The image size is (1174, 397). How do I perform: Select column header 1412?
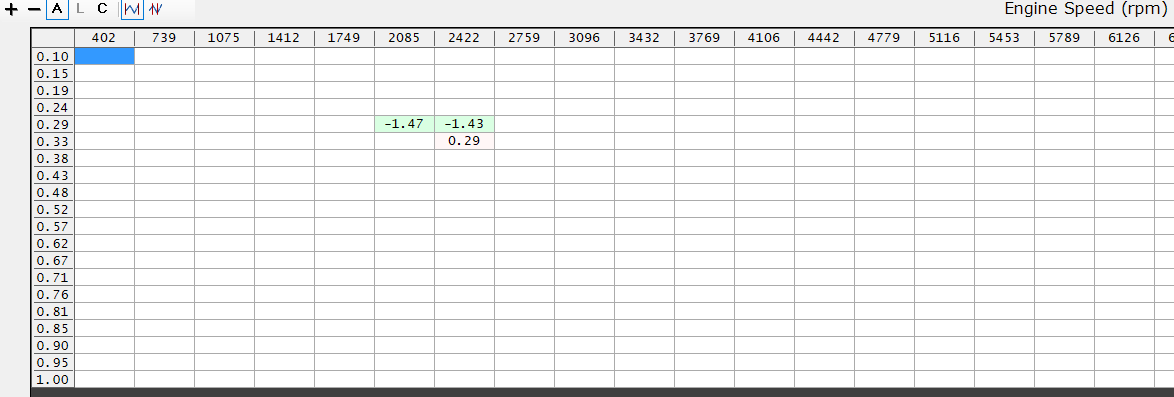(x=285, y=38)
